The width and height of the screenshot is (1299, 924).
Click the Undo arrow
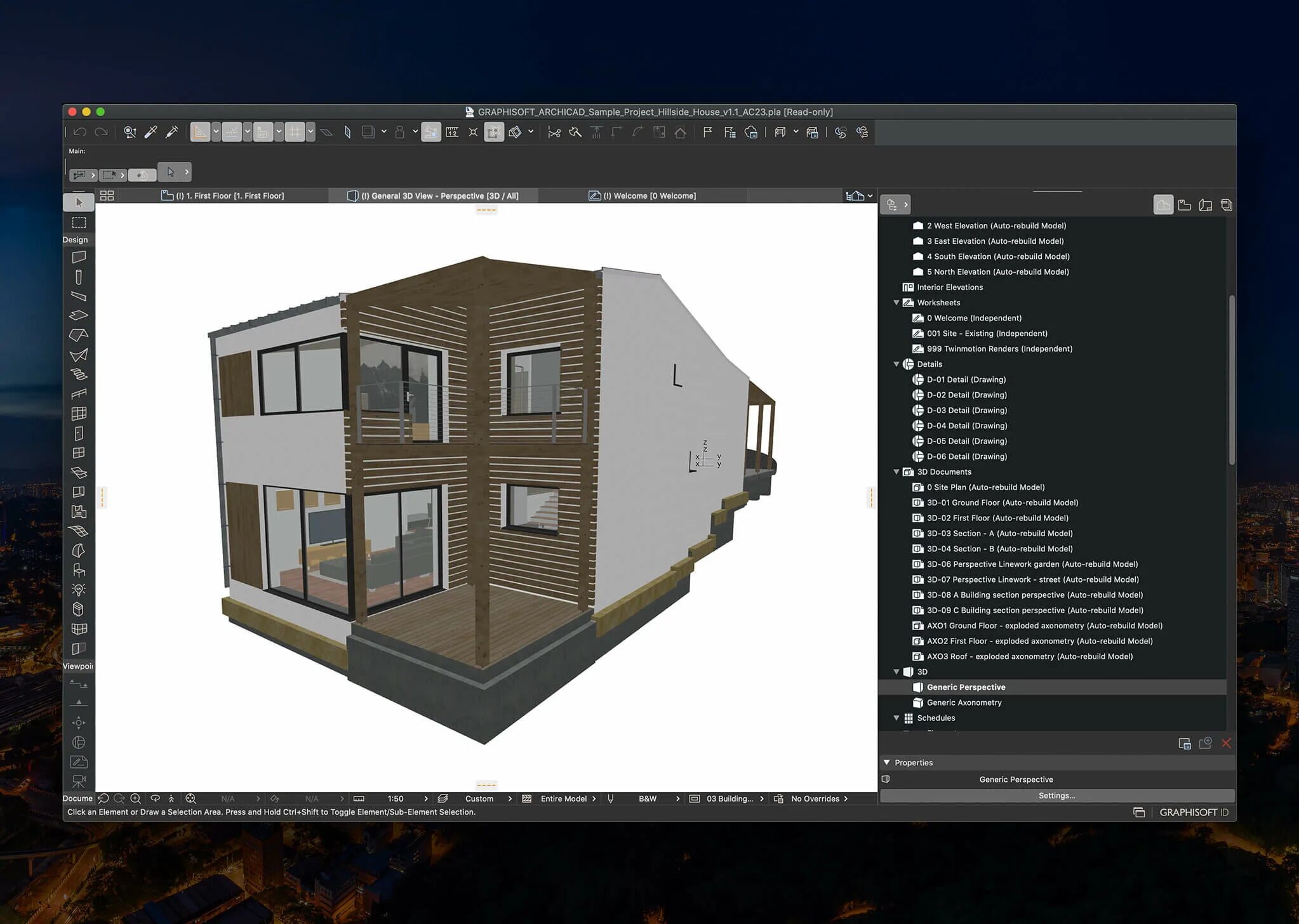tap(80, 132)
